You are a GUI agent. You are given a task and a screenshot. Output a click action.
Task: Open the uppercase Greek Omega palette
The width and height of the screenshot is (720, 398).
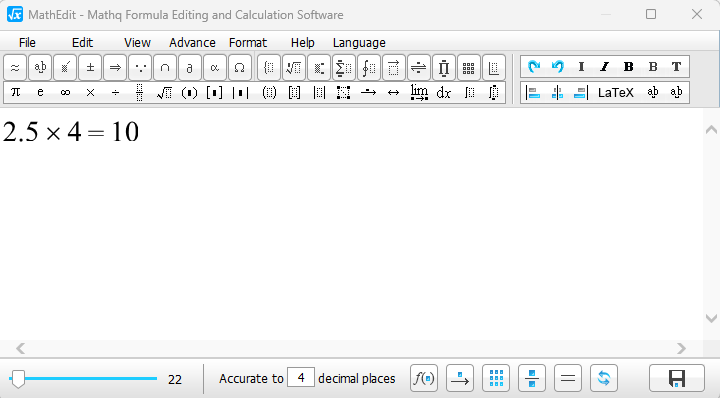pos(239,68)
